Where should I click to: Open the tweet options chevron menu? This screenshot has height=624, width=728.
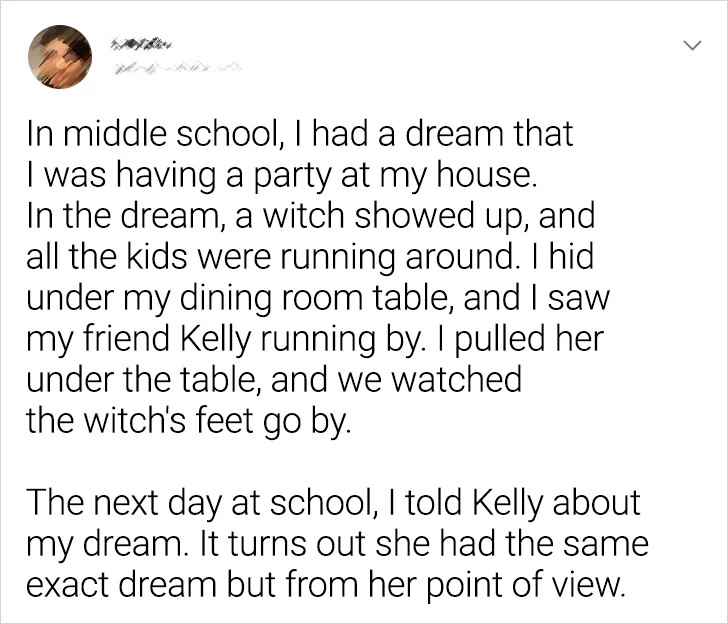pyautogui.click(x=690, y=47)
